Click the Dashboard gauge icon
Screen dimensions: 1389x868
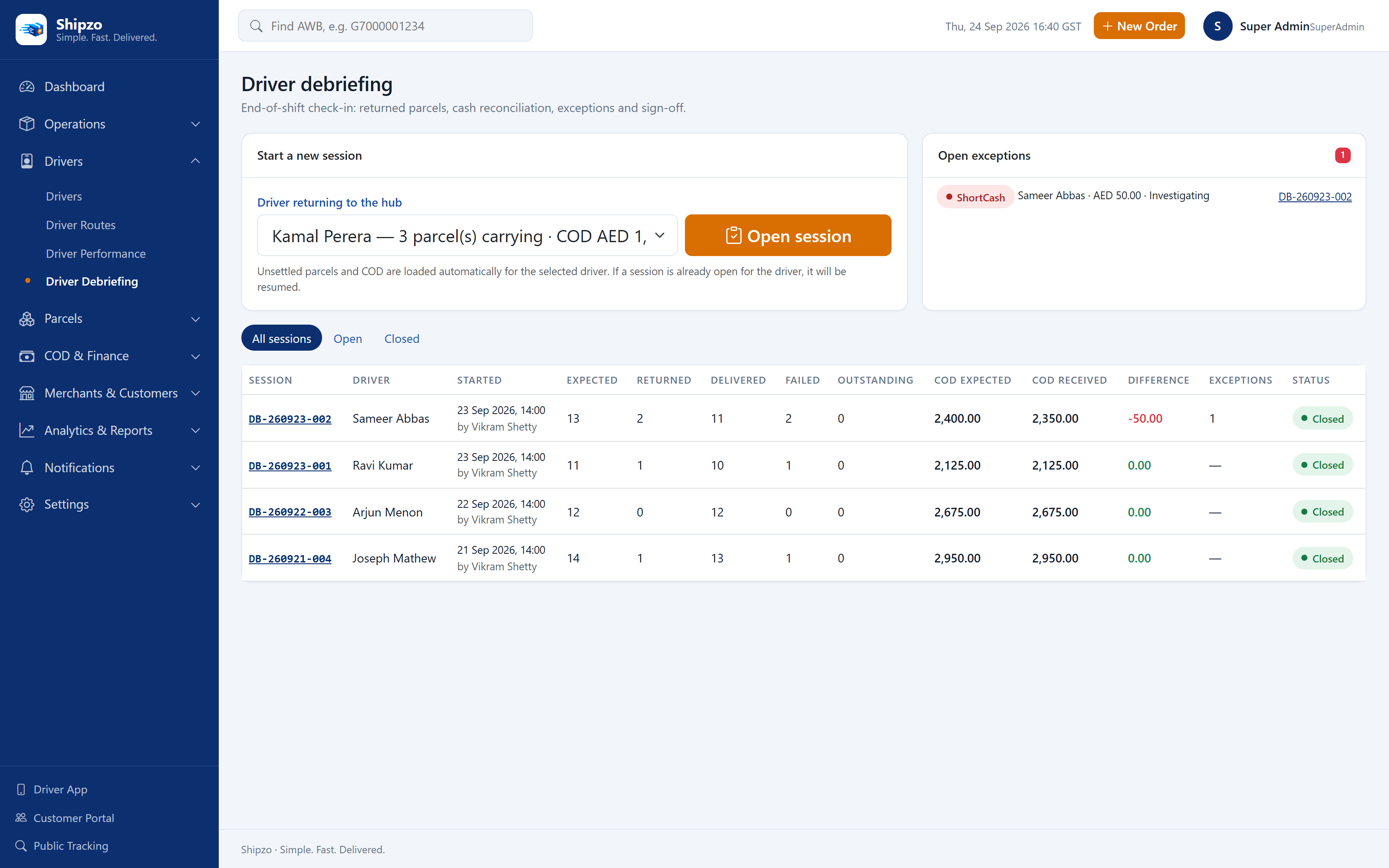tap(27, 87)
